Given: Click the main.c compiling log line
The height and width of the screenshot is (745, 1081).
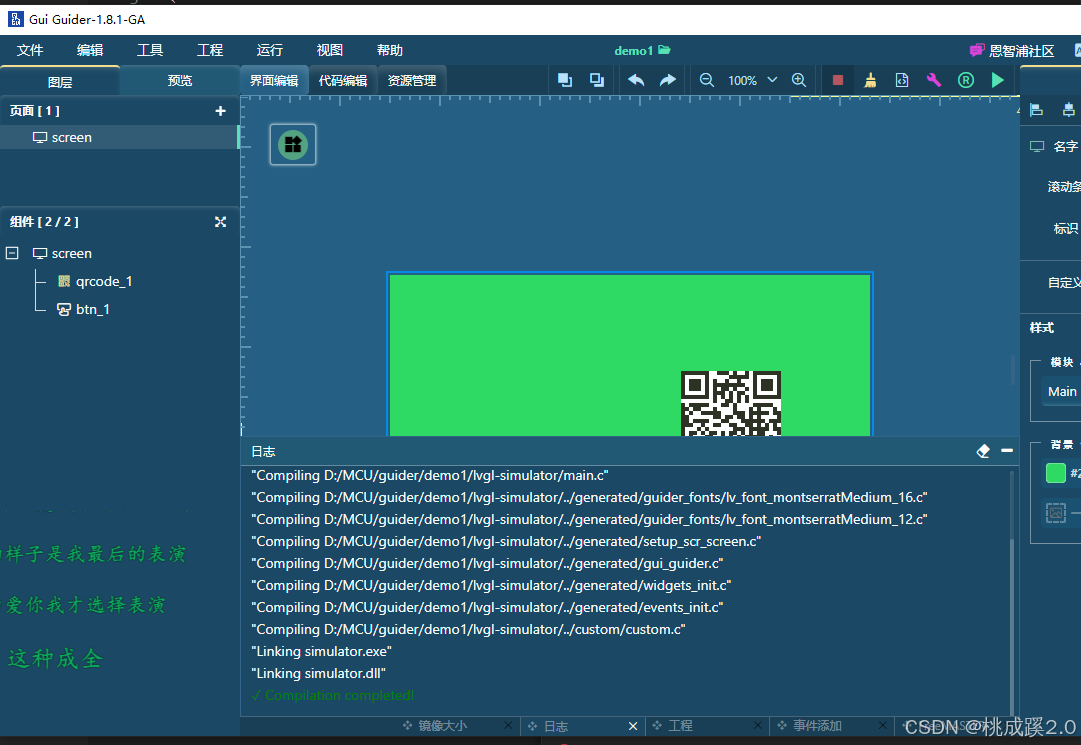Looking at the screenshot, I should coord(430,476).
